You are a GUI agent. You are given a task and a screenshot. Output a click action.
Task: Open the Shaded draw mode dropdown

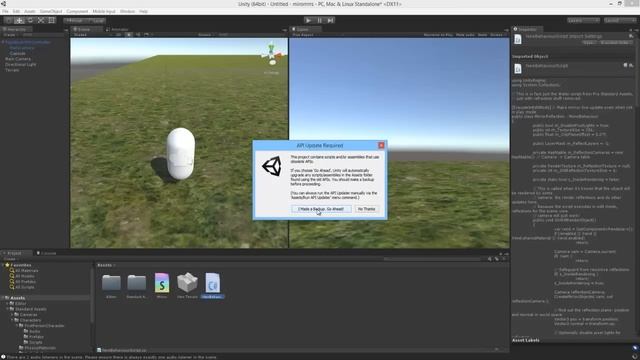(x=92, y=35)
